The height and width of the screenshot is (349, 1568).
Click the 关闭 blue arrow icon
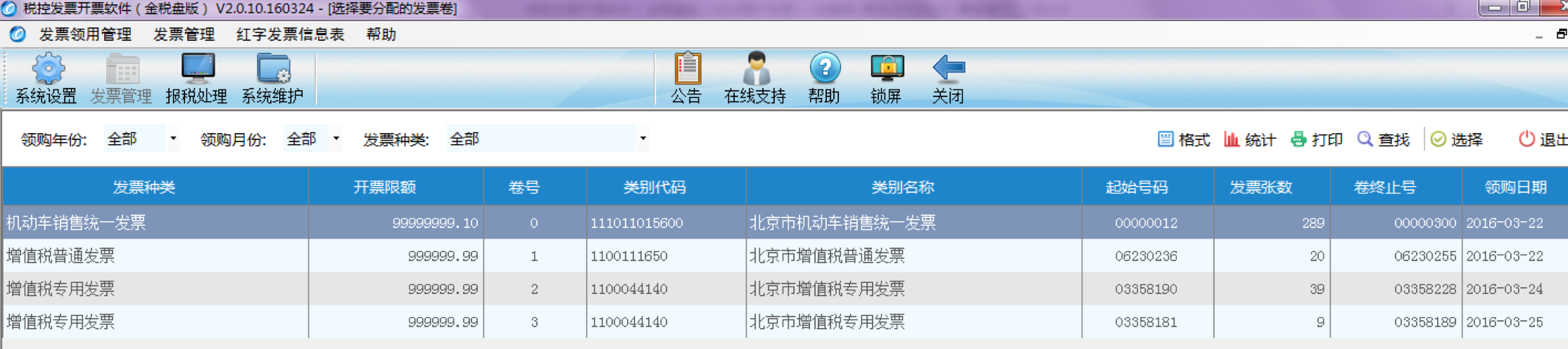pyautogui.click(x=948, y=70)
